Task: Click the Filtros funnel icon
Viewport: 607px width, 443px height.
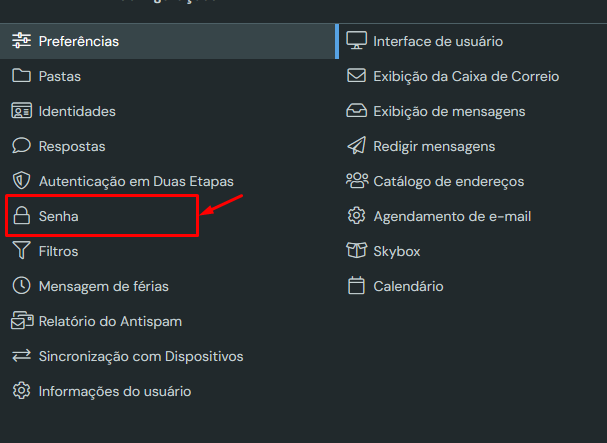Action: (21, 251)
